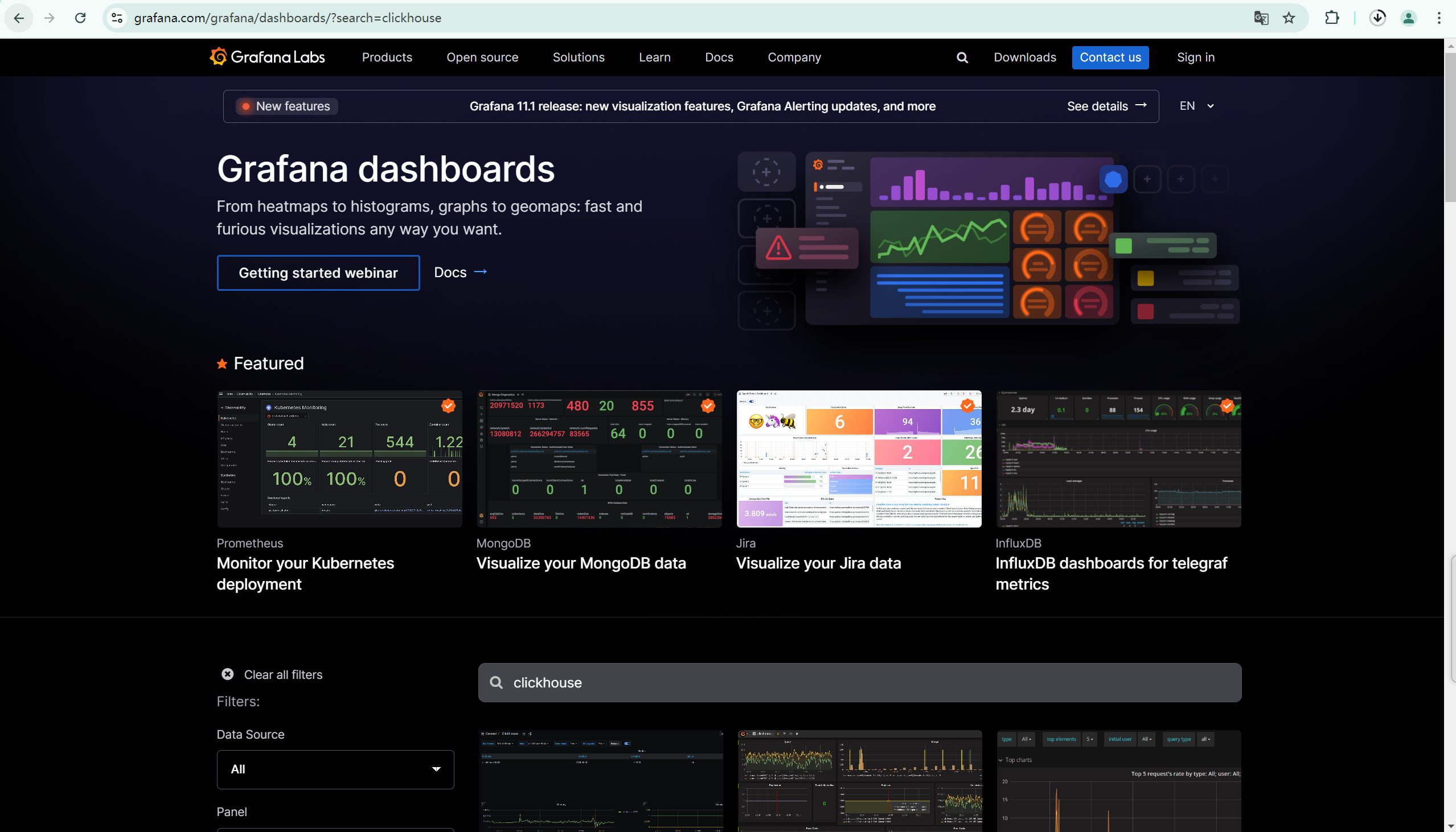
Task: Open the Data Source All dropdown
Action: pyautogui.click(x=335, y=769)
